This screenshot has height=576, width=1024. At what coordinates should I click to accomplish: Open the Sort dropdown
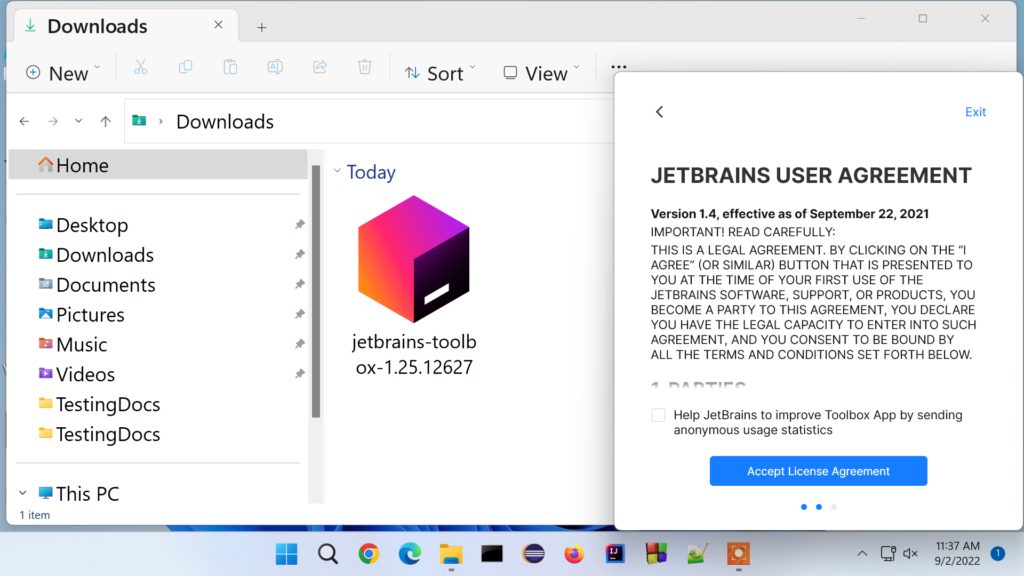(x=440, y=72)
